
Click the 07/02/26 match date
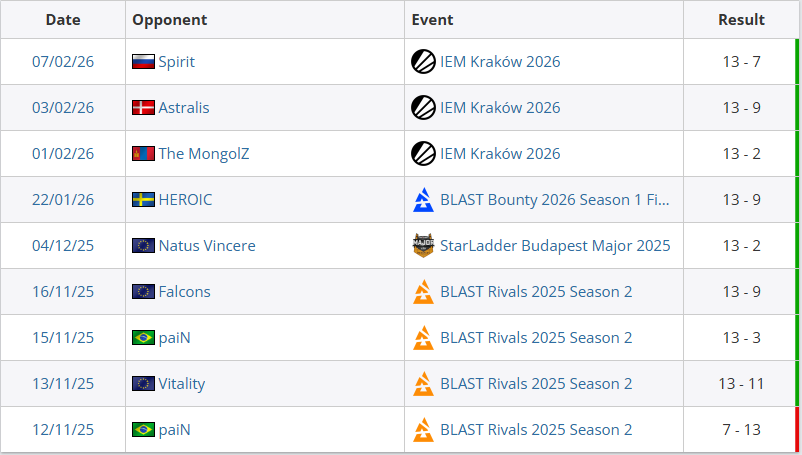(63, 62)
